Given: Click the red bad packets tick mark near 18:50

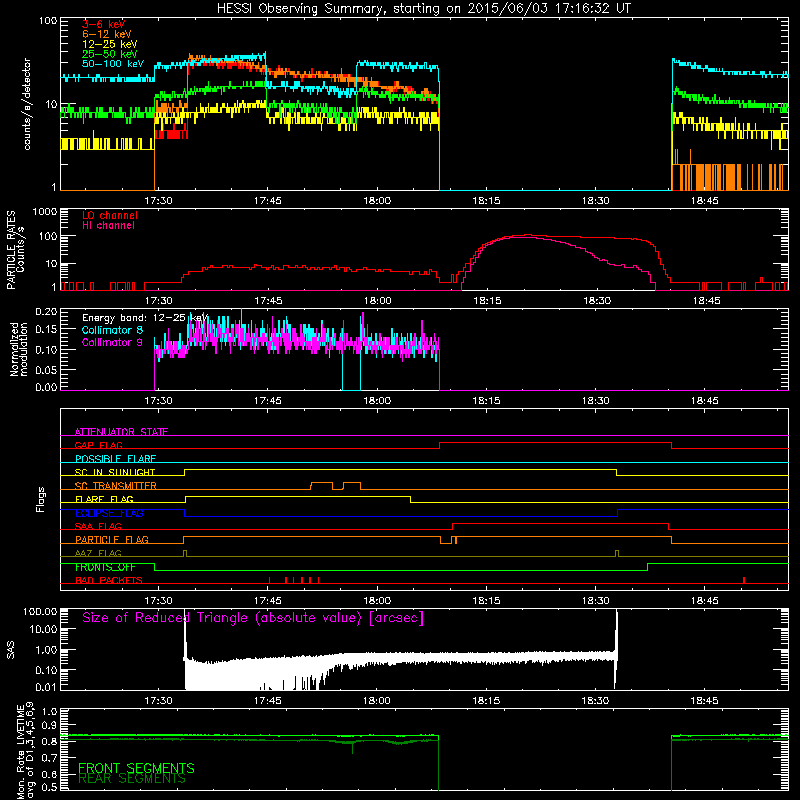Looking at the screenshot, I should pos(744,580).
